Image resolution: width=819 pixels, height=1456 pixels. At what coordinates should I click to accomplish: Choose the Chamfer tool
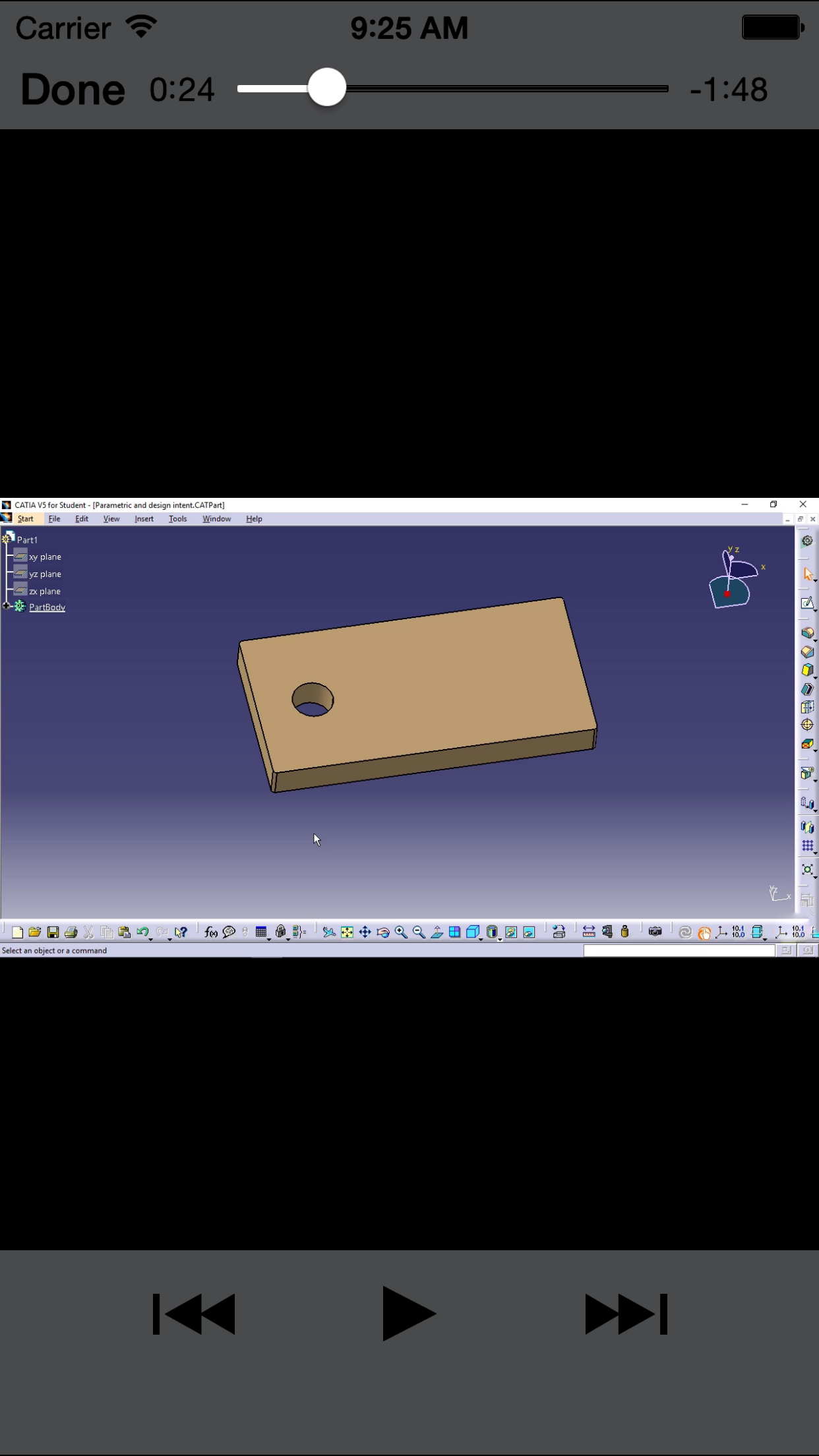(807, 652)
